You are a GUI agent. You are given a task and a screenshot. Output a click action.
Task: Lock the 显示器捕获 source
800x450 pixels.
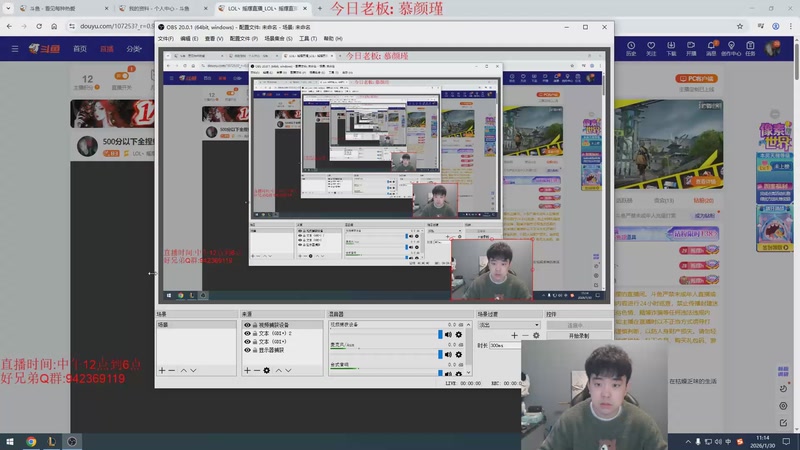click(255, 351)
